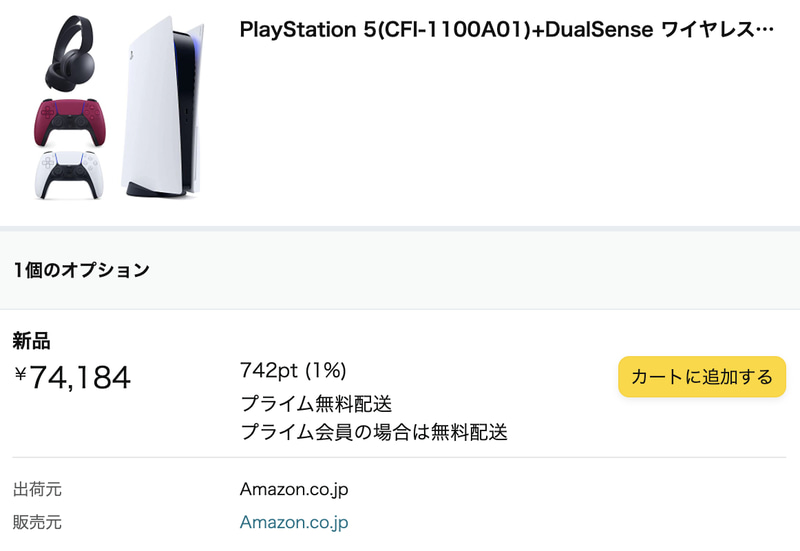Click the 出荷元 Amazon.co.jp shipper text

[x=294, y=490]
